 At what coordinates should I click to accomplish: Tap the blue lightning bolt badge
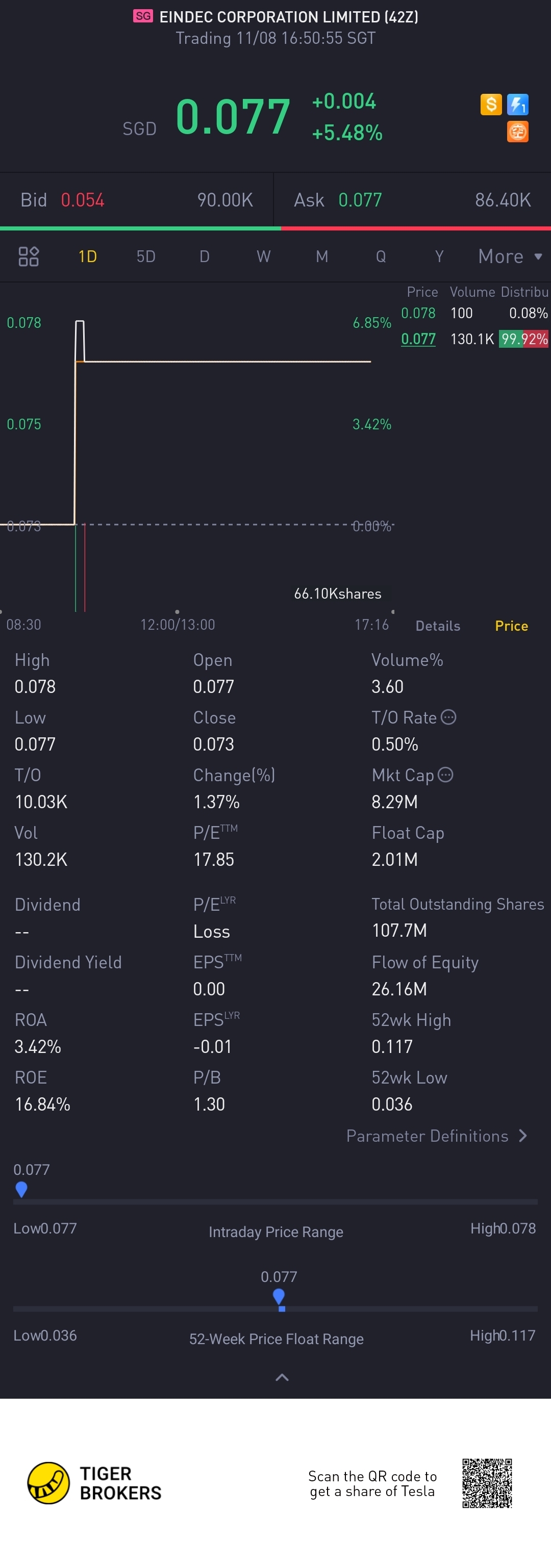518,104
